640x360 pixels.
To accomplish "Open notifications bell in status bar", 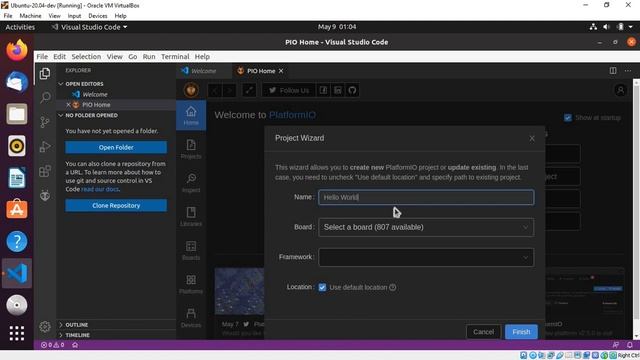I will tap(630, 345).
